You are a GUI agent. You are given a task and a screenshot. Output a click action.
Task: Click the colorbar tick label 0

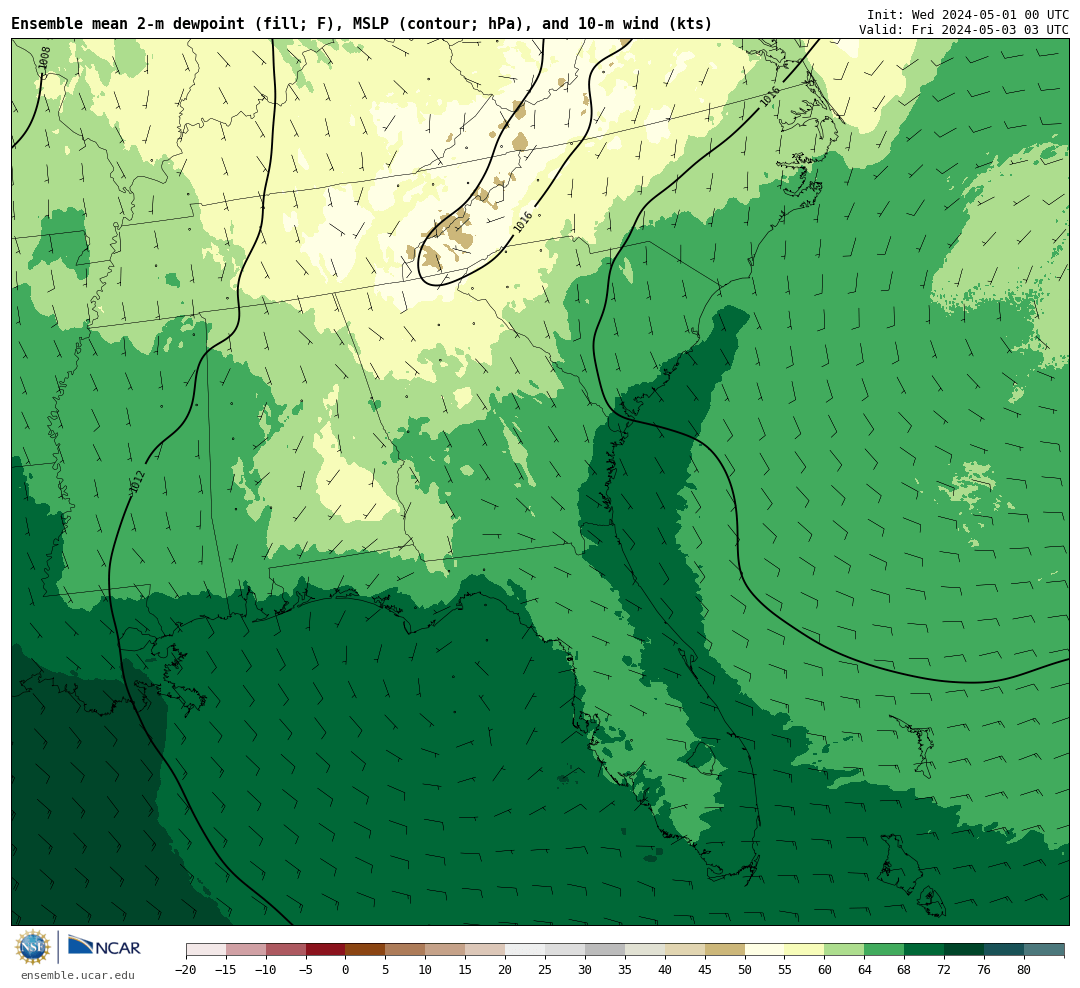[x=346, y=970]
